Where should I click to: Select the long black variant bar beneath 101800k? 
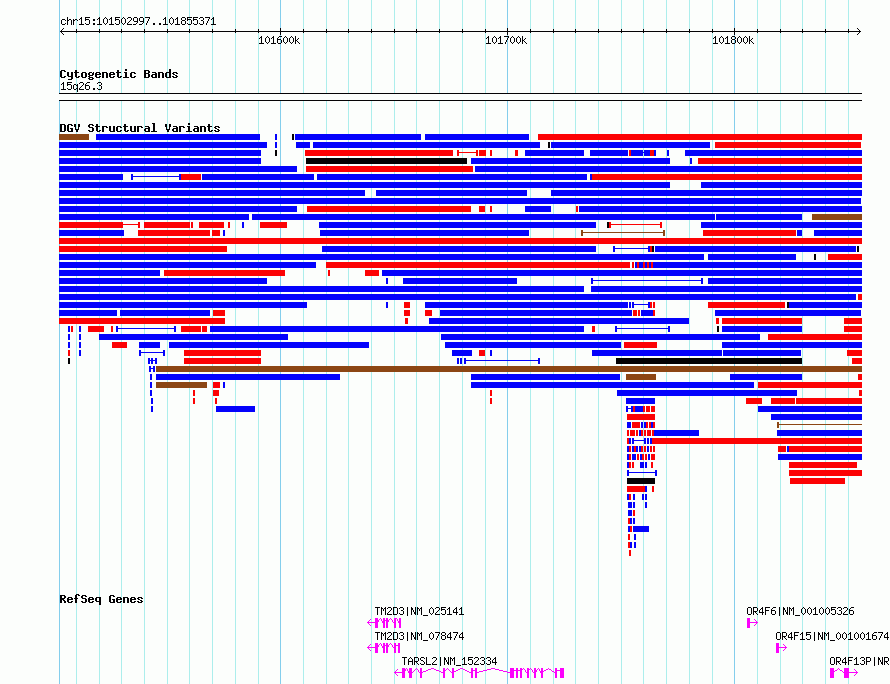709,361
